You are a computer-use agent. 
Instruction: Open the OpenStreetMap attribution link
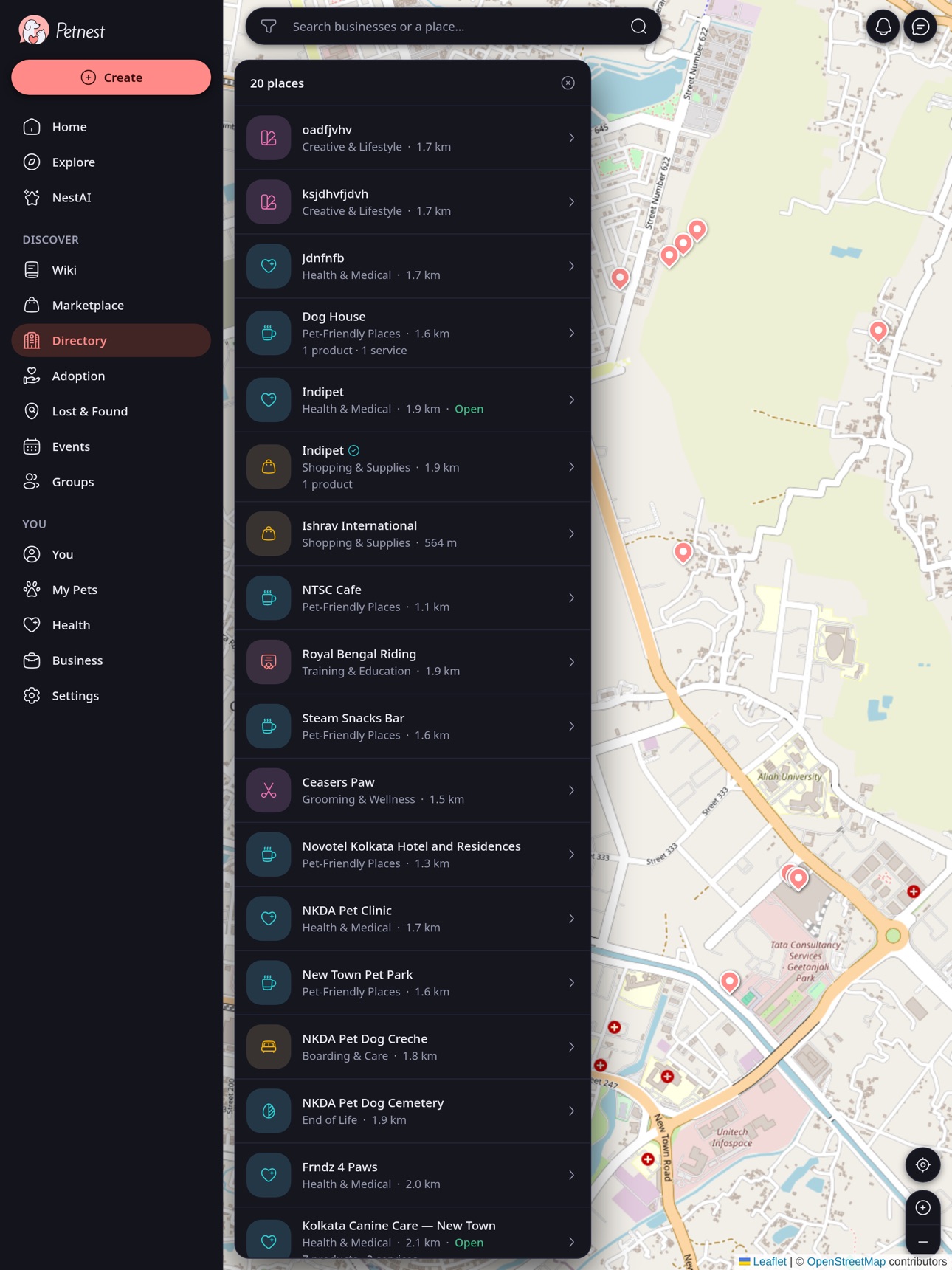[x=846, y=1262]
